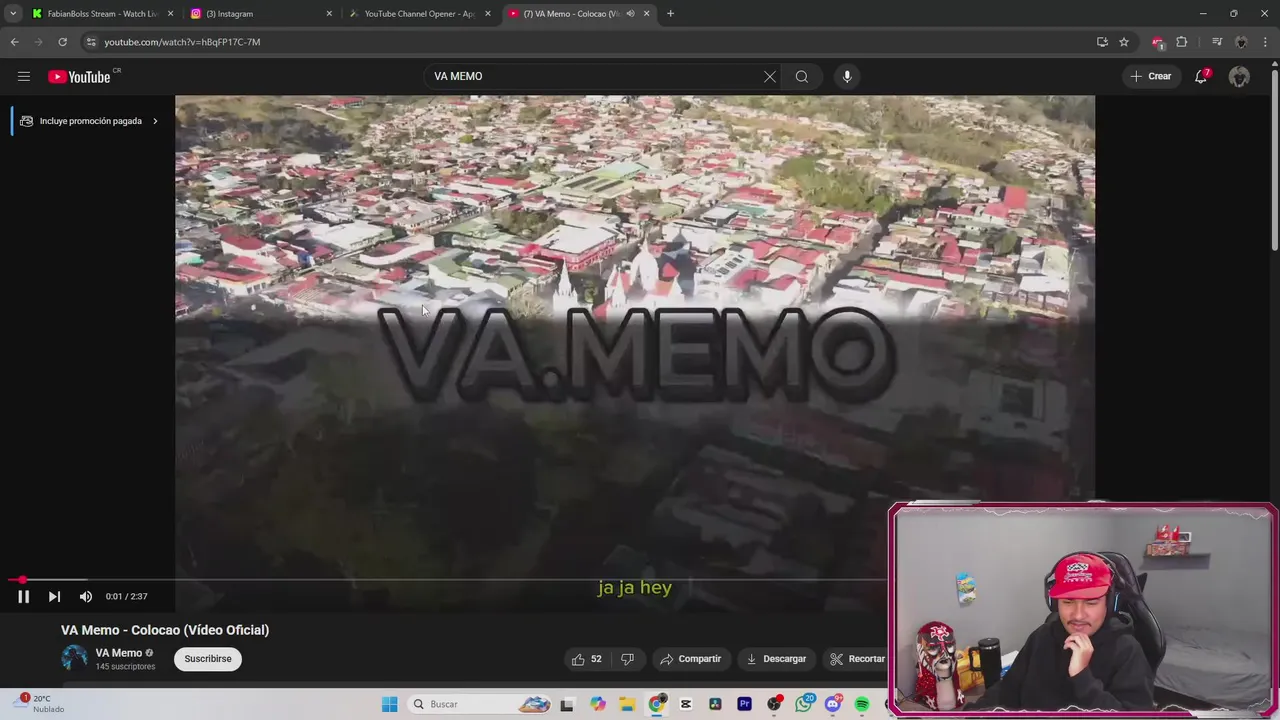Open the Crear upload menu
This screenshot has height=720, width=1280.
[1151, 76]
